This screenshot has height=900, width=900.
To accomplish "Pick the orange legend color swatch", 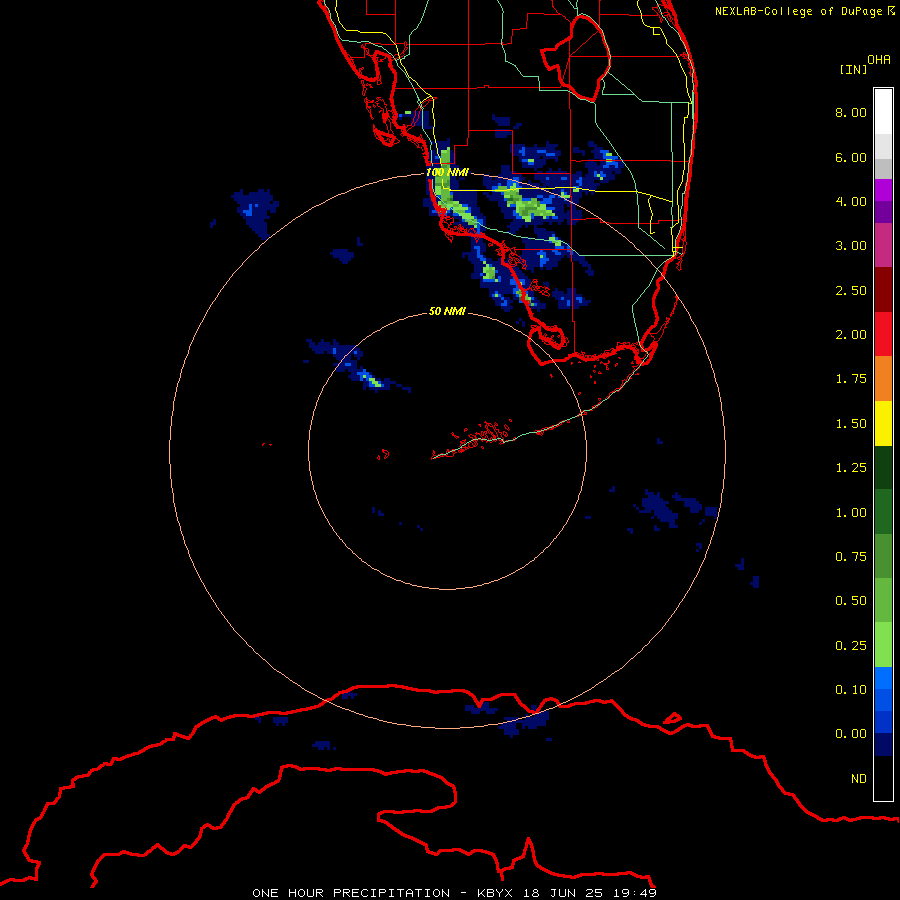I will pyautogui.click(x=883, y=378).
